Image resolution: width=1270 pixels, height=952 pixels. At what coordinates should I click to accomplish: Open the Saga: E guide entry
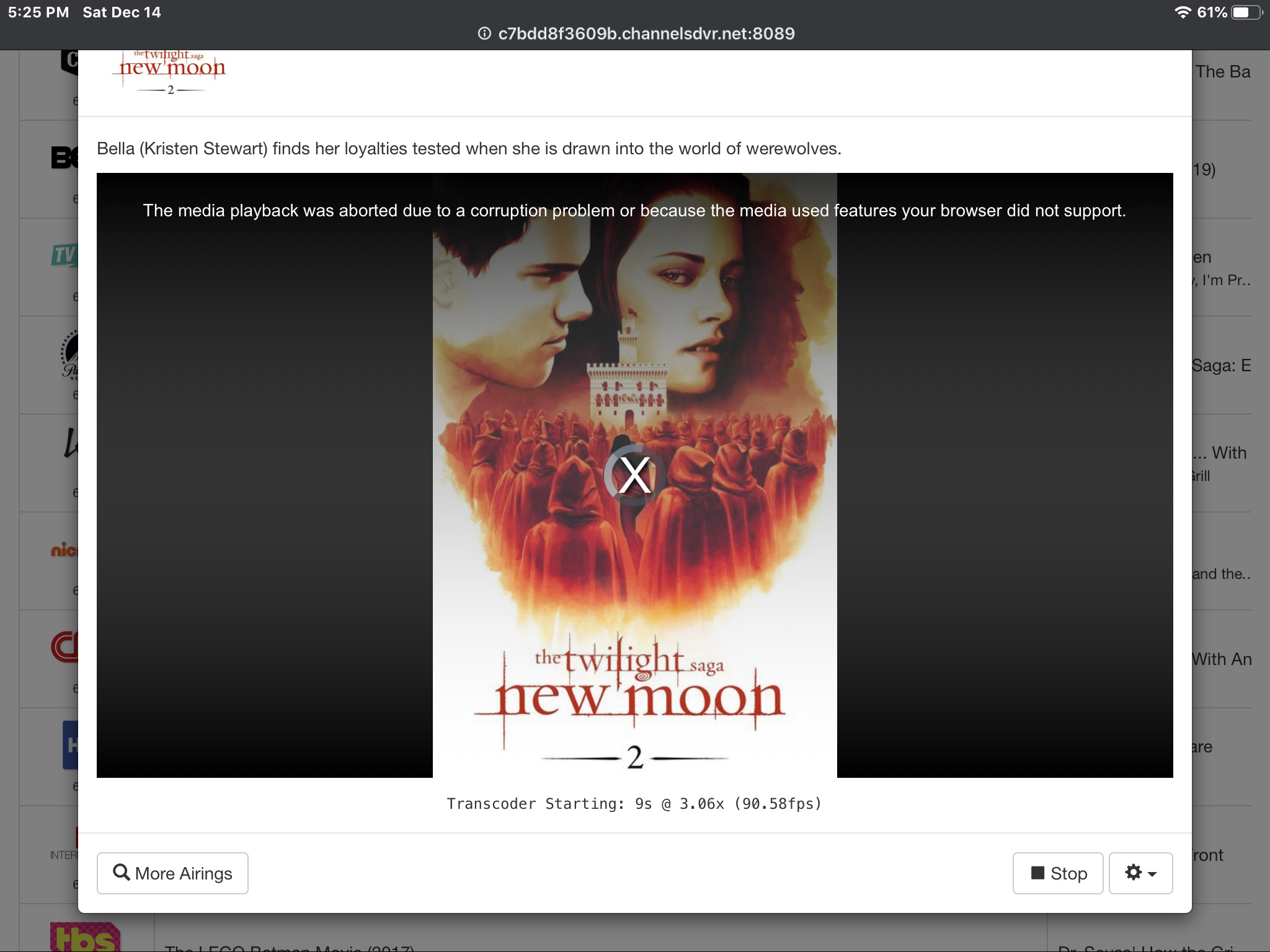(1221, 366)
